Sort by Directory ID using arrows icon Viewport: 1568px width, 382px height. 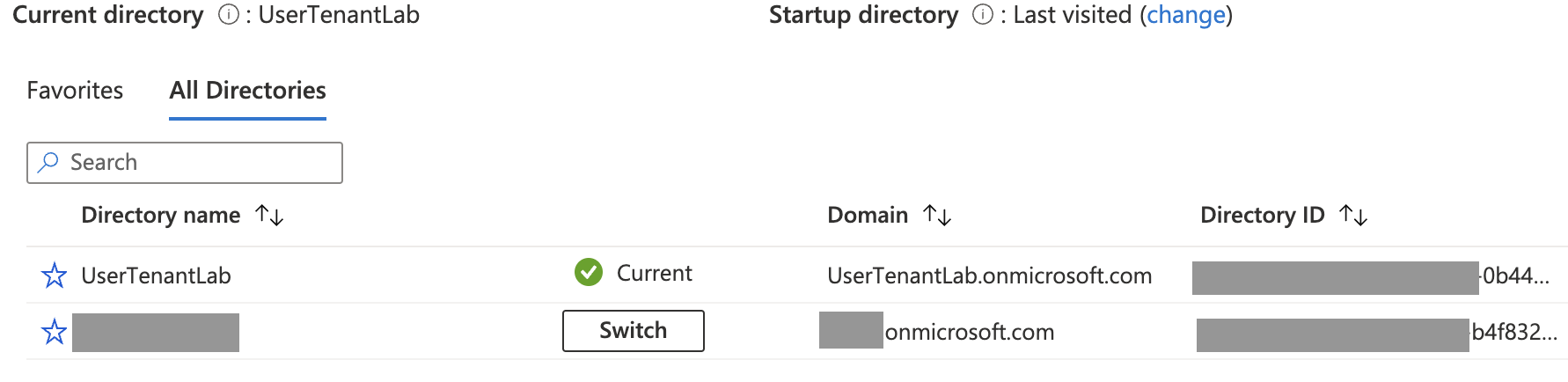click(x=1353, y=215)
